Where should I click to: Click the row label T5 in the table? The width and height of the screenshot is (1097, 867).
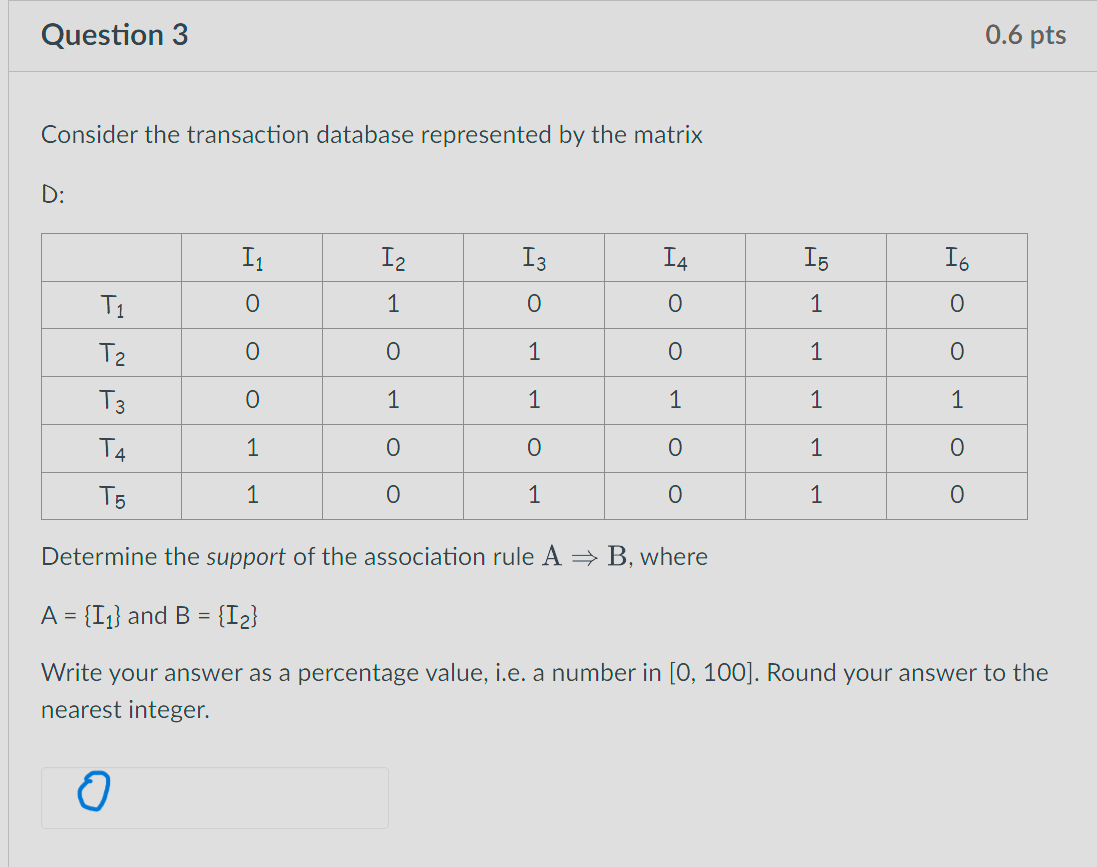pyautogui.click(x=108, y=495)
